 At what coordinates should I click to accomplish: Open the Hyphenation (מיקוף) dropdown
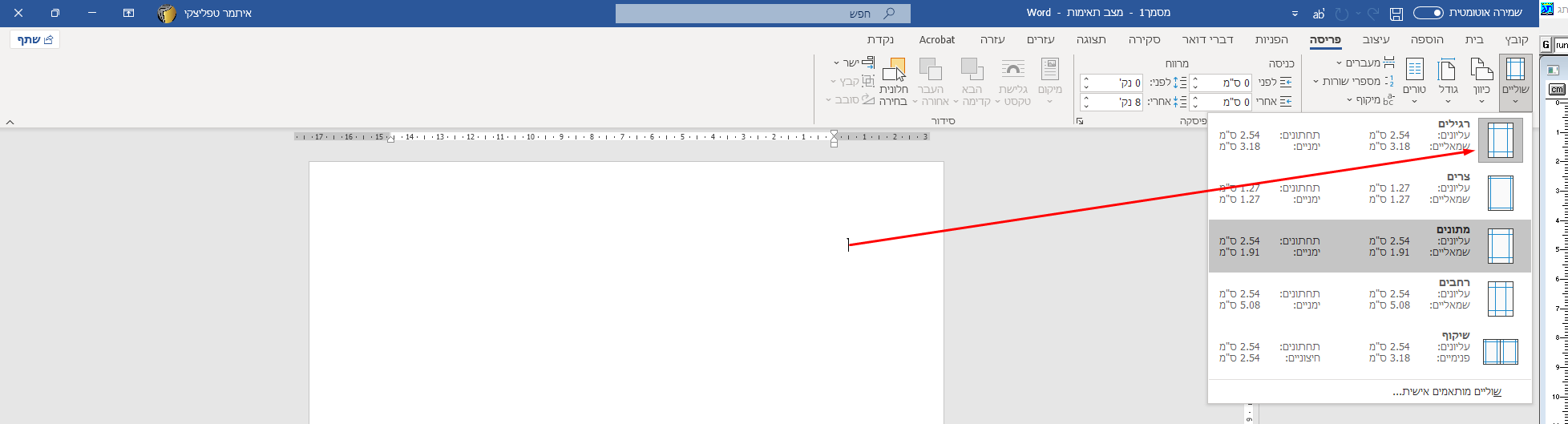coord(1371,100)
